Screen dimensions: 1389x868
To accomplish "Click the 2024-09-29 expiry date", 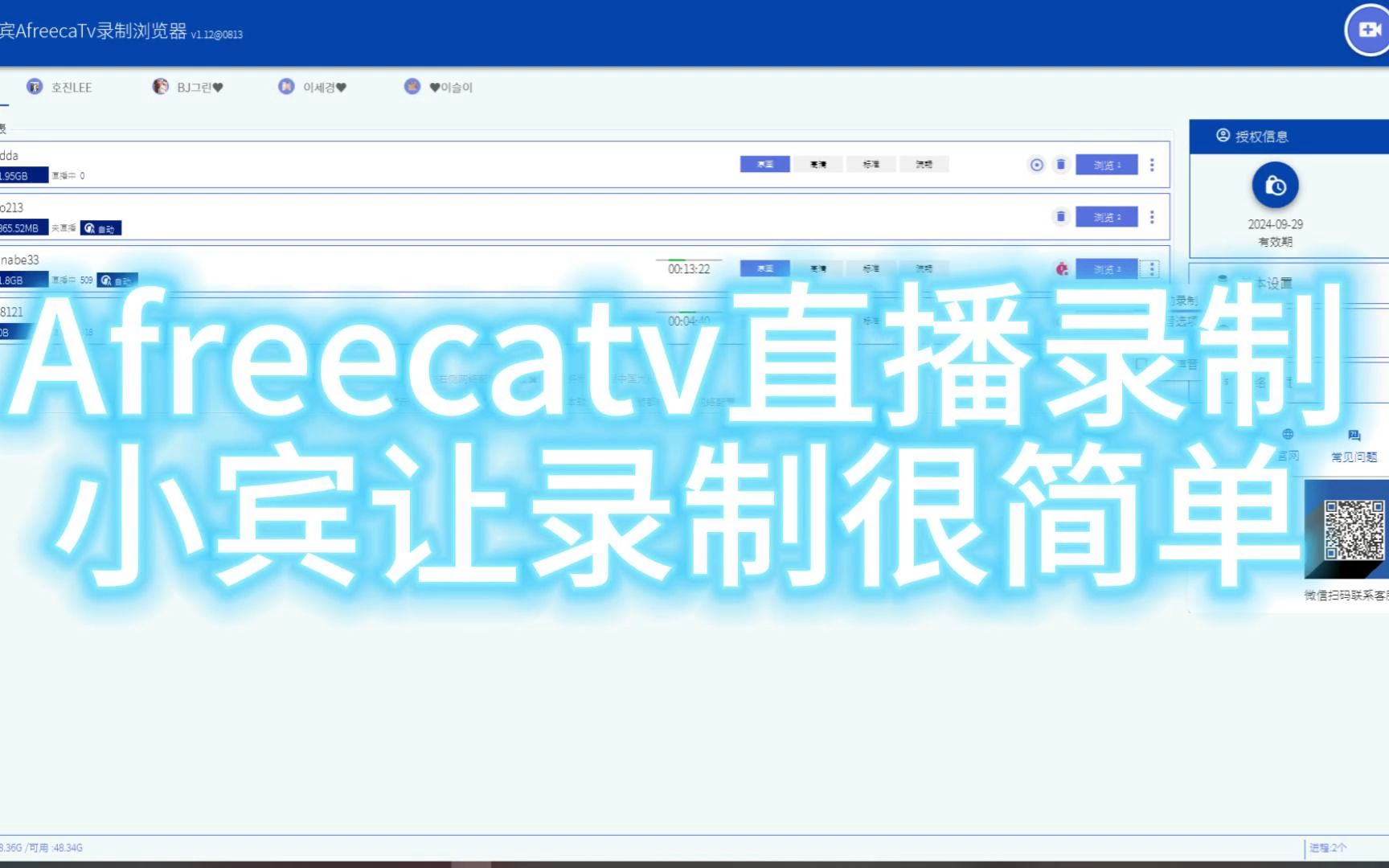I will click(x=1275, y=224).
